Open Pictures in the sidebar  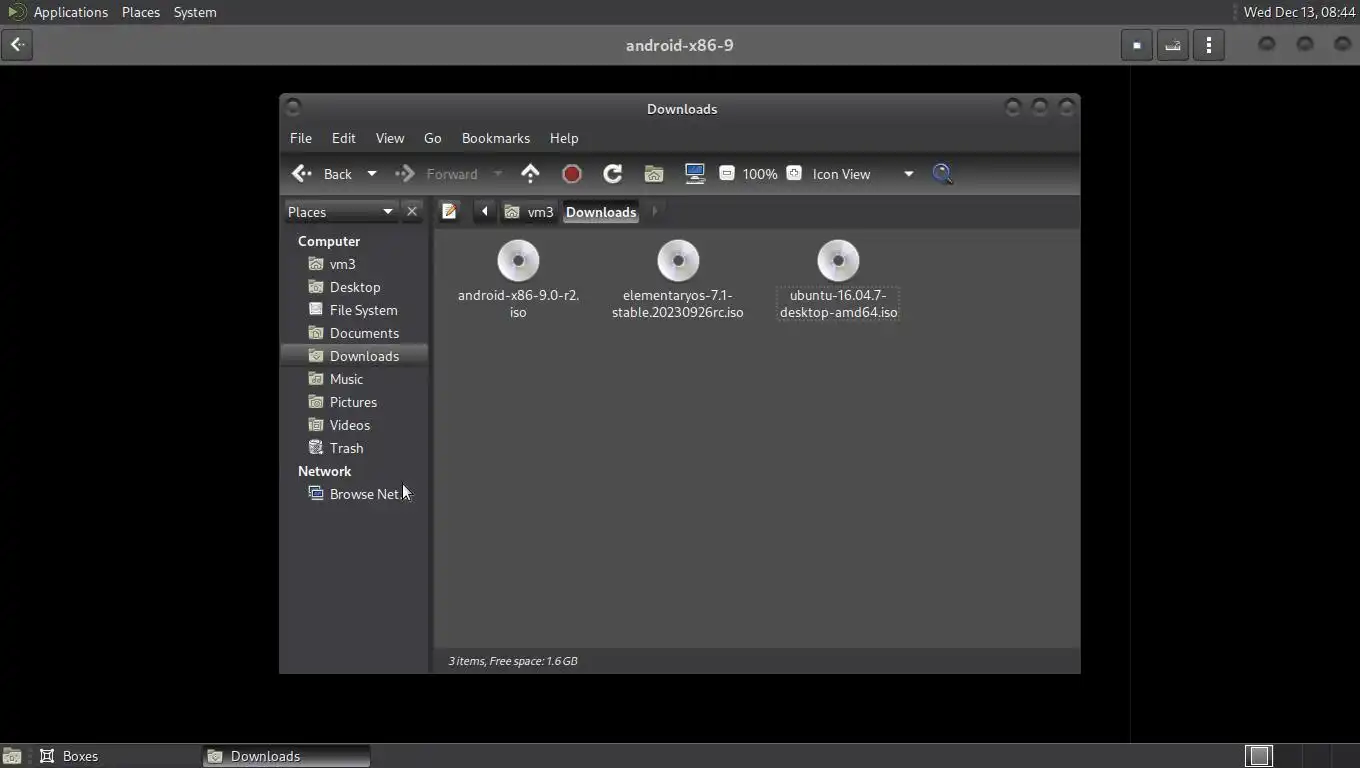click(355, 402)
